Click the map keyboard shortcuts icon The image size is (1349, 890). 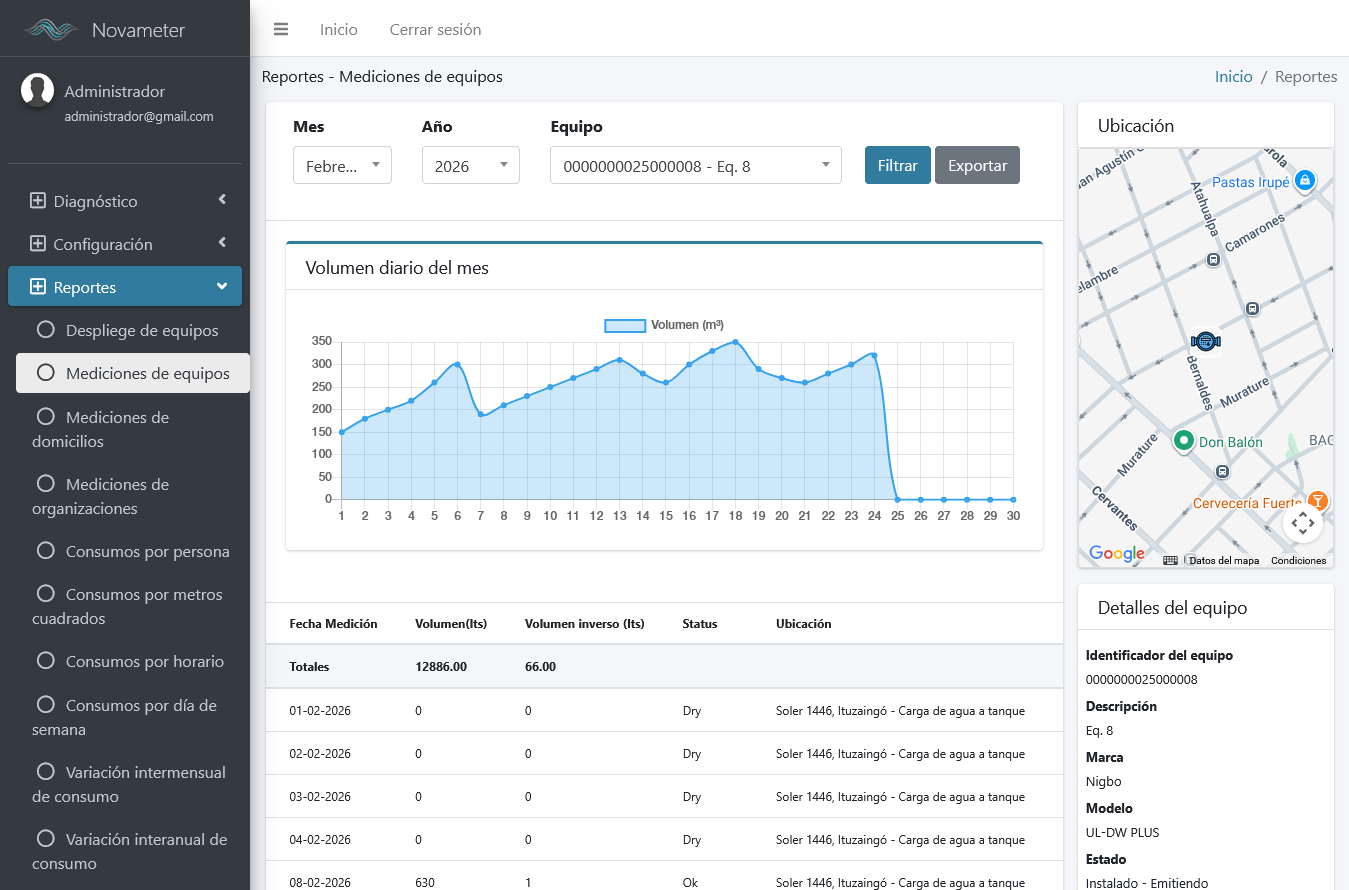coord(1170,560)
